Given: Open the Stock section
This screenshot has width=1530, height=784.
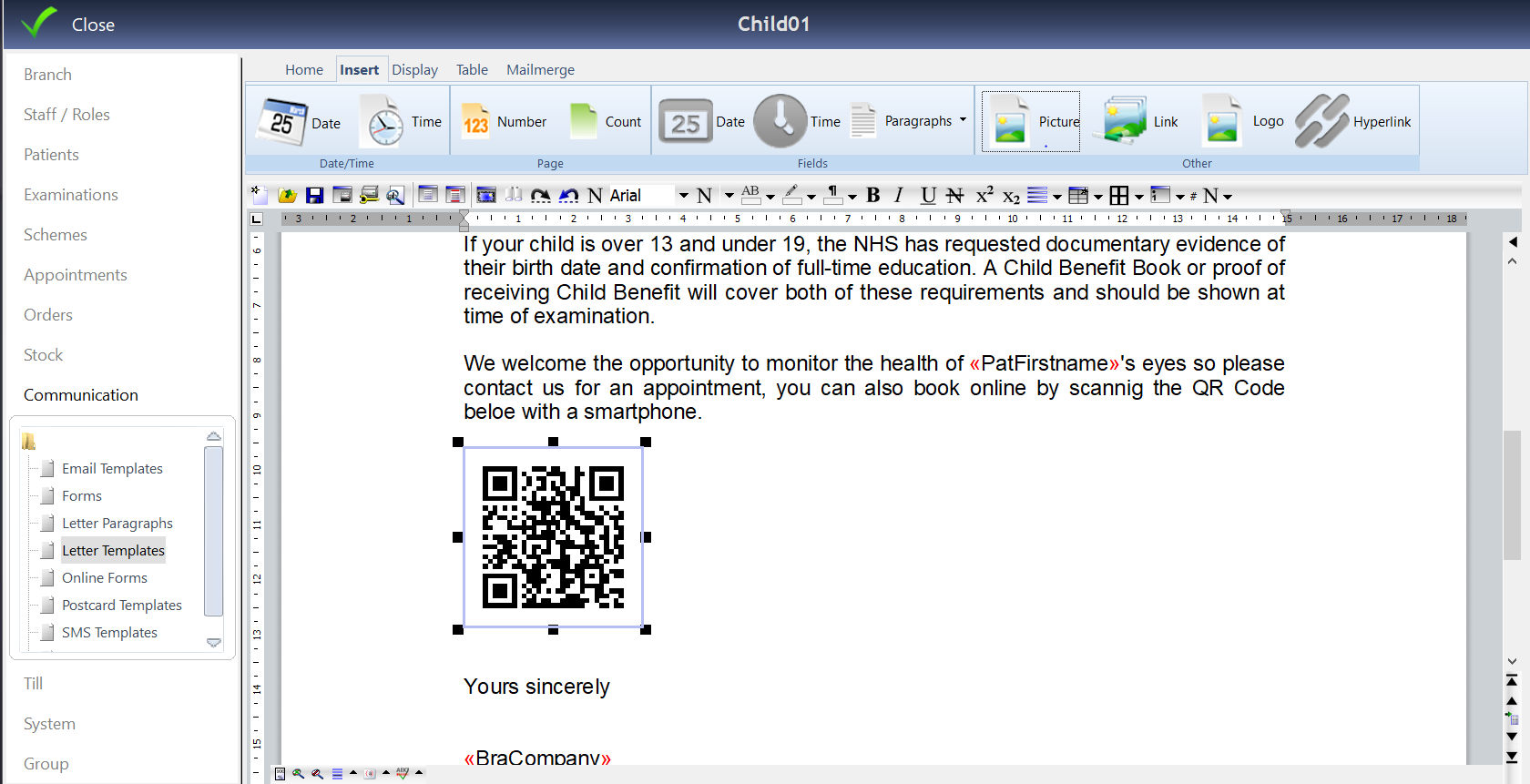Looking at the screenshot, I should [x=43, y=355].
